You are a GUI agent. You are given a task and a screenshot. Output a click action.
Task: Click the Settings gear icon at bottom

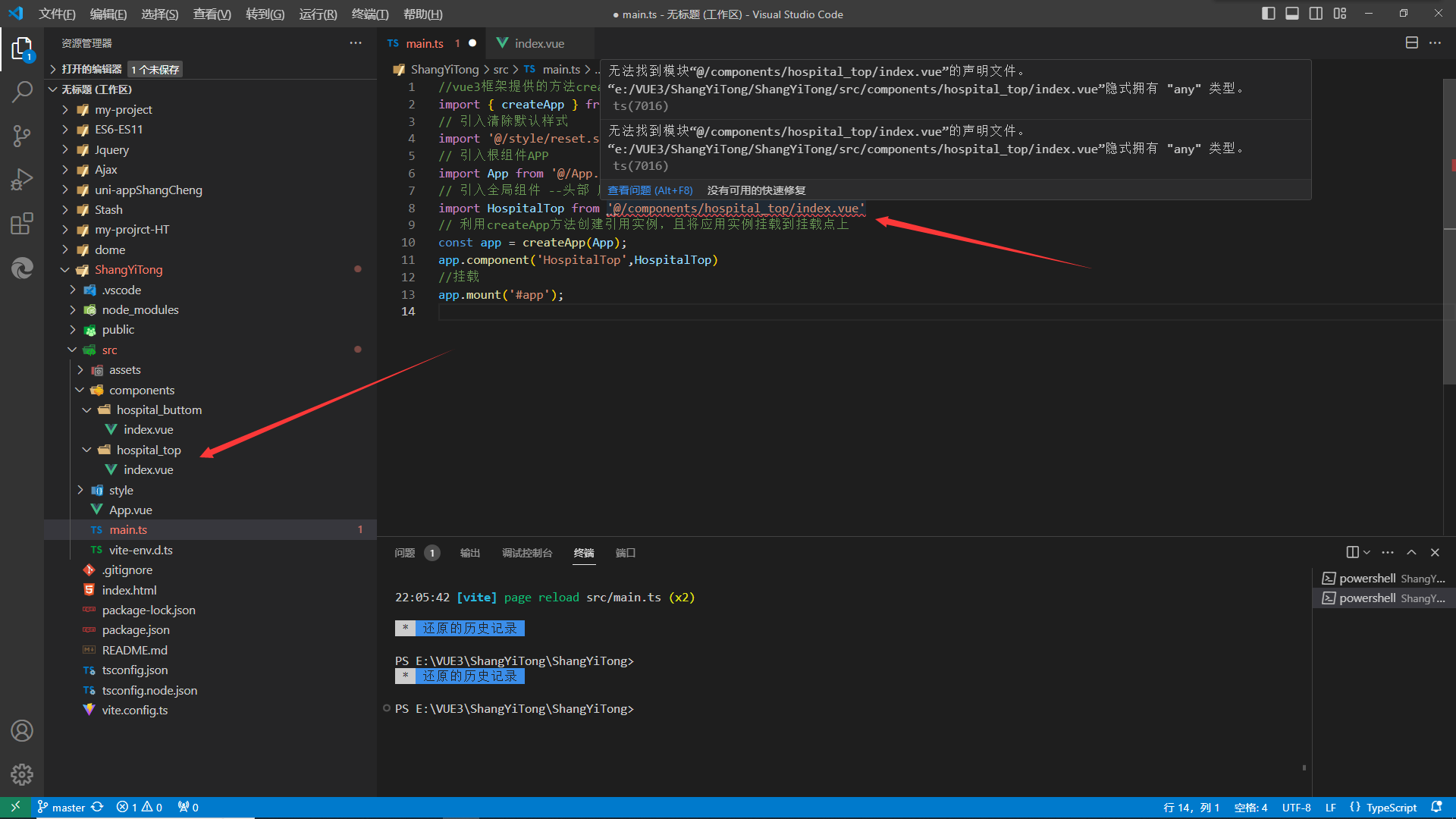22,774
